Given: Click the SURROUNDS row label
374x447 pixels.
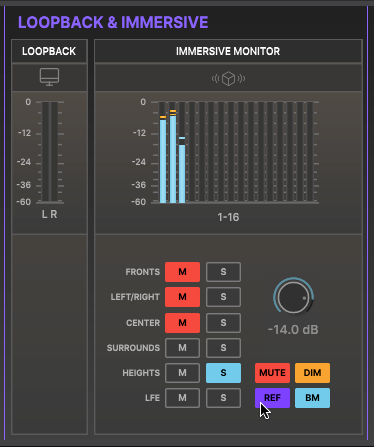Looking at the screenshot, I should 133,348.
